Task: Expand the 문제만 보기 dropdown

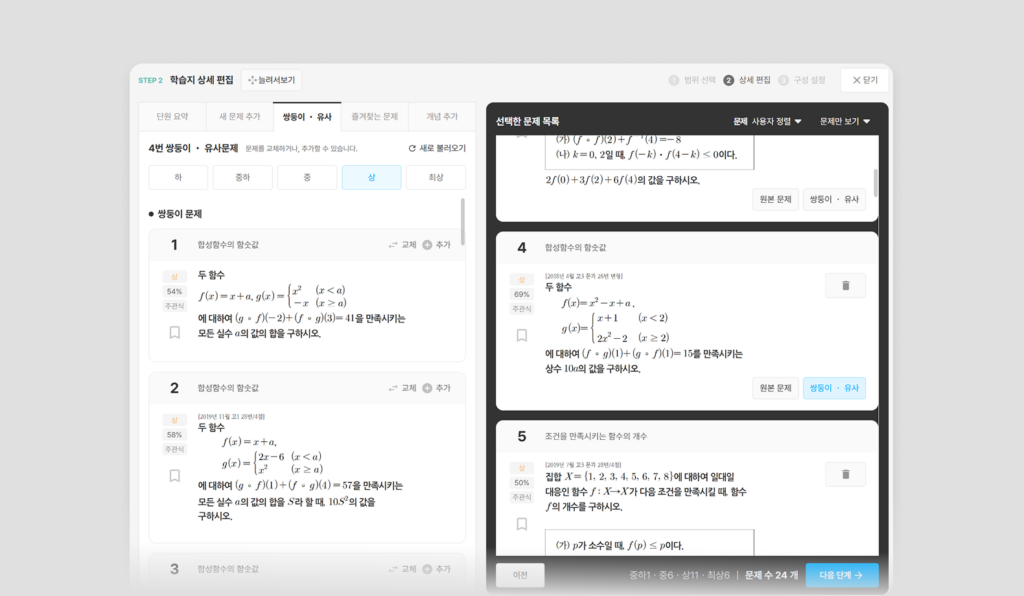Action: [x=845, y=121]
